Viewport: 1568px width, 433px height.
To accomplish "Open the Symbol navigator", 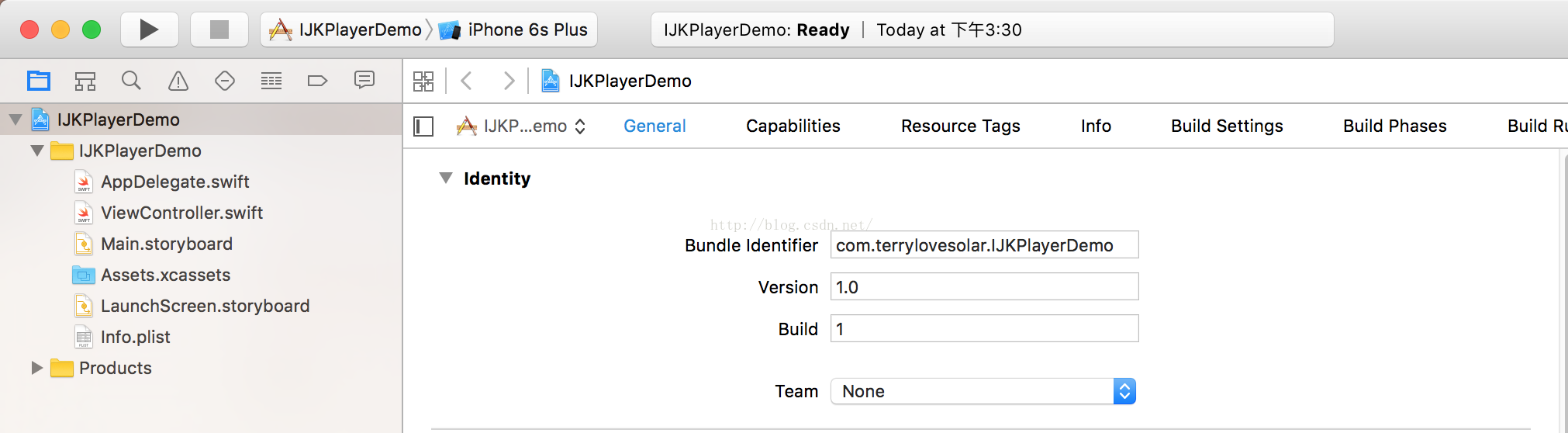I will 85,81.
